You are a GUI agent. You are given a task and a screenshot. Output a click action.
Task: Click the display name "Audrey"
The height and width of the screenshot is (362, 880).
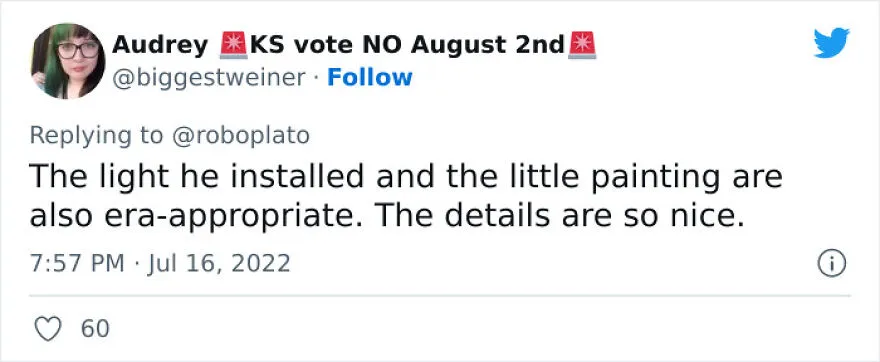160,45
